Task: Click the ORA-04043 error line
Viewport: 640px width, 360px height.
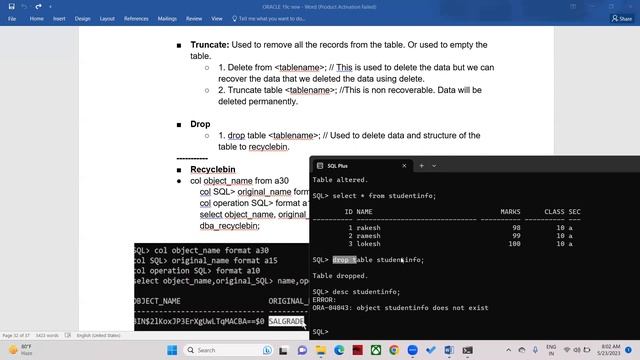Action: click(400, 308)
